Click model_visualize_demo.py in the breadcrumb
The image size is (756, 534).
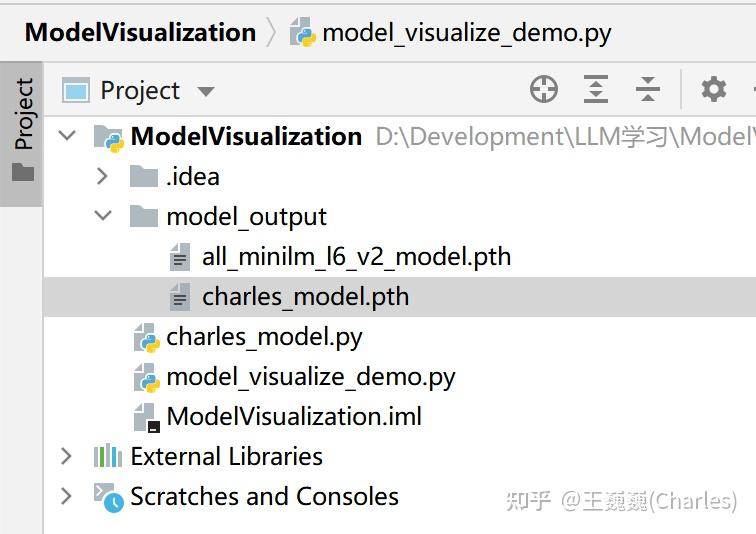click(466, 32)
